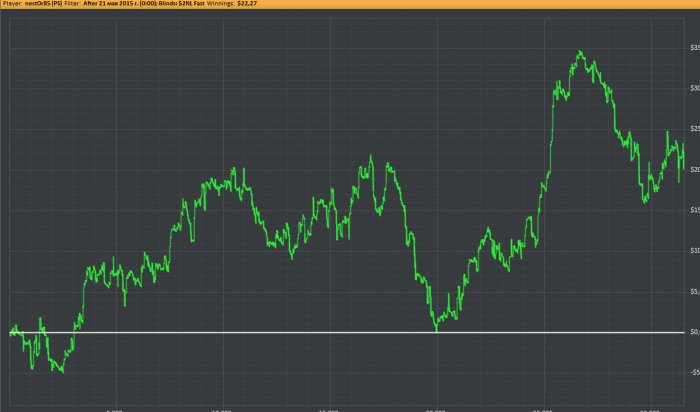The width and height of the screenshot is (700, 412).
Task: Click the Winnings: label in header
Action: (221, 4)
